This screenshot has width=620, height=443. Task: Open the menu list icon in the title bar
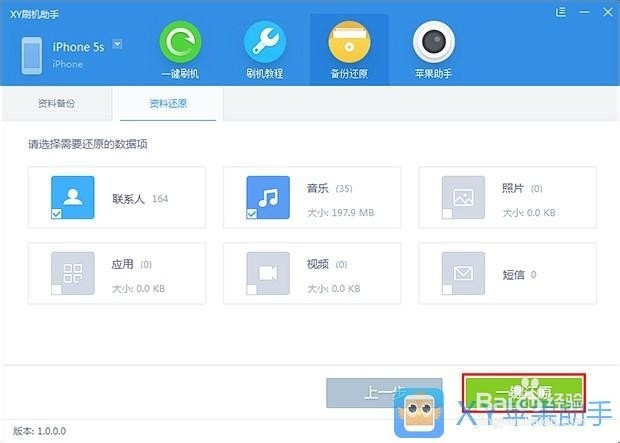click(560, 12)
